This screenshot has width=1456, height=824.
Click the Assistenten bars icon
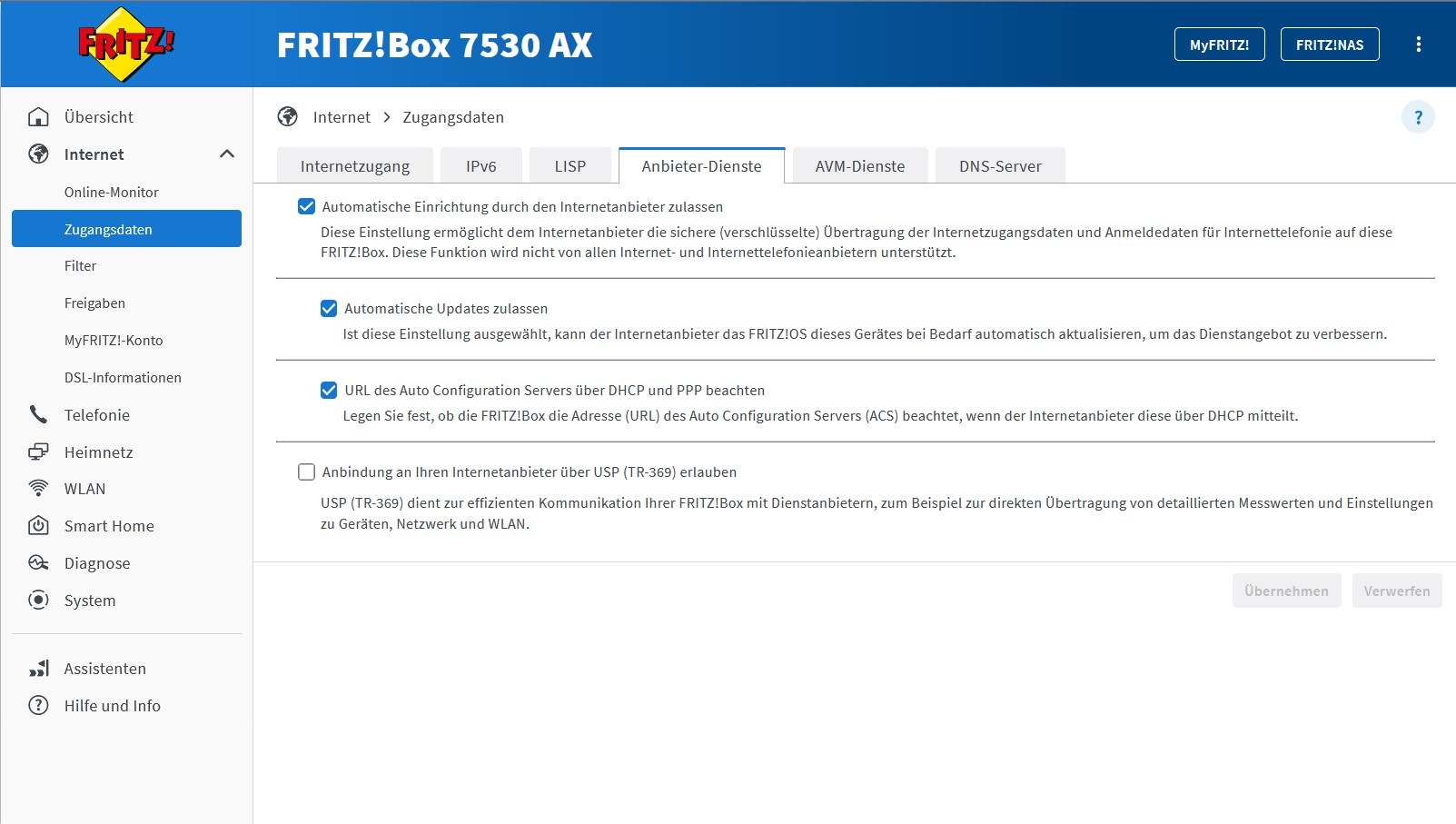pos(38,669)
